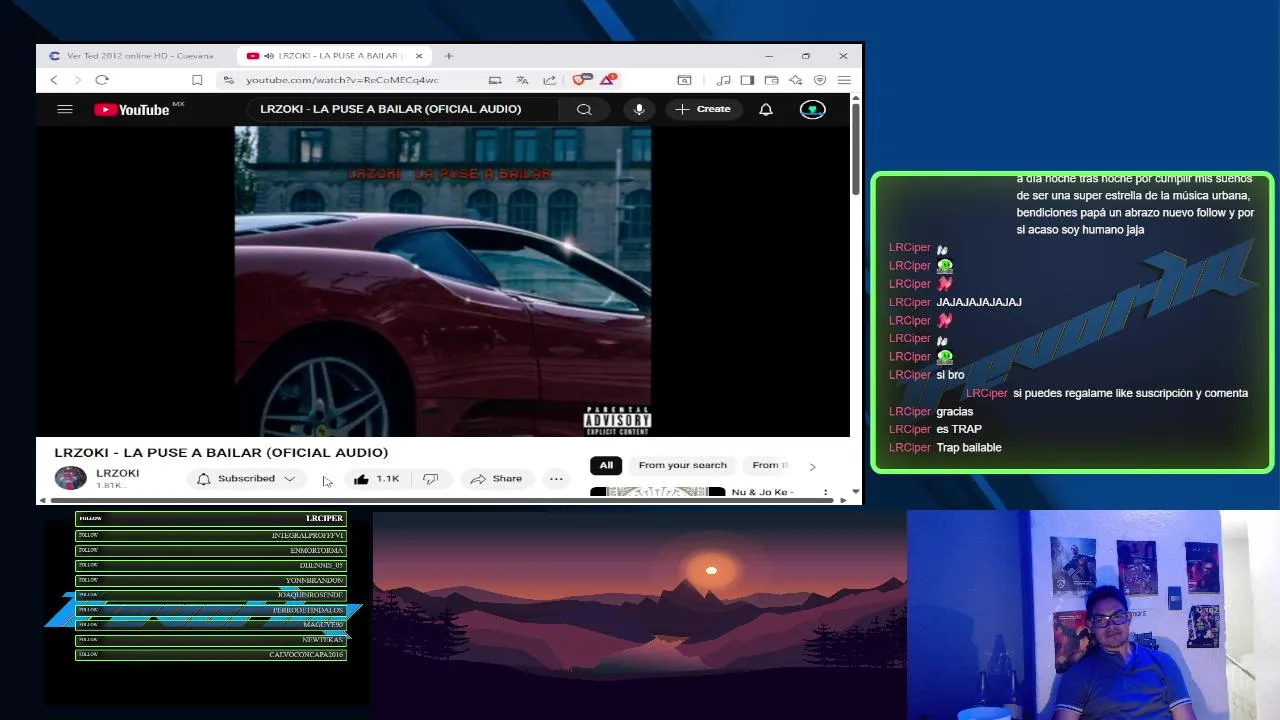1280x720 pixels.
Task: Click the YouTube search magnifier button
Action: 584,109
